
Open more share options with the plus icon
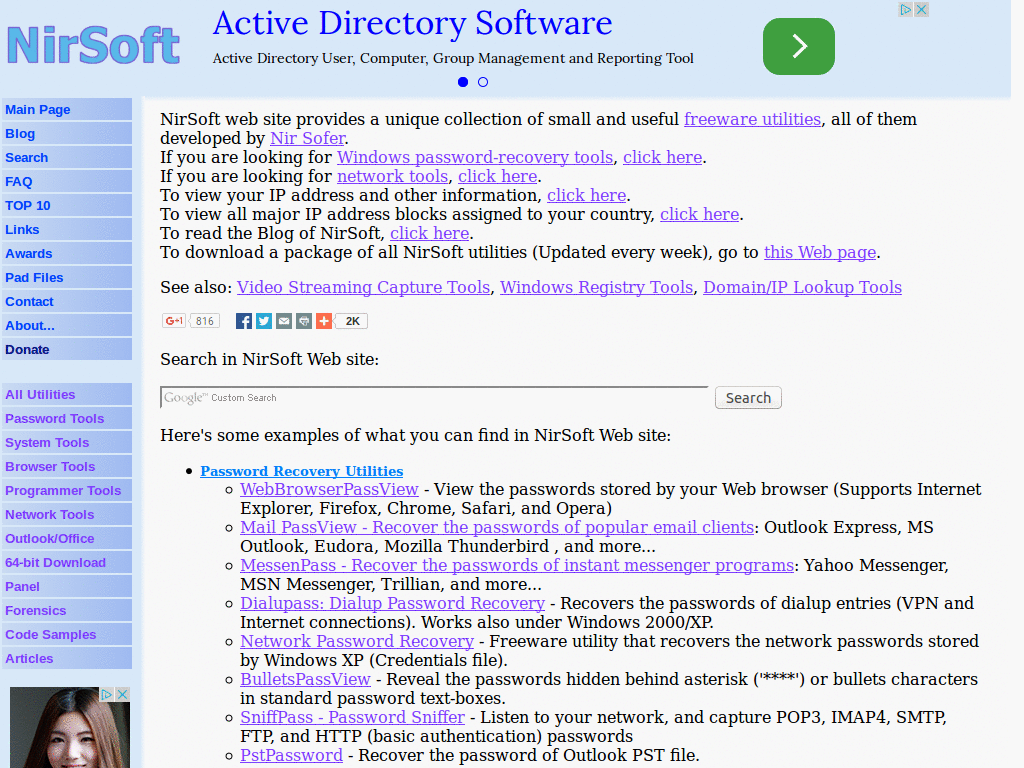[324, 321]
